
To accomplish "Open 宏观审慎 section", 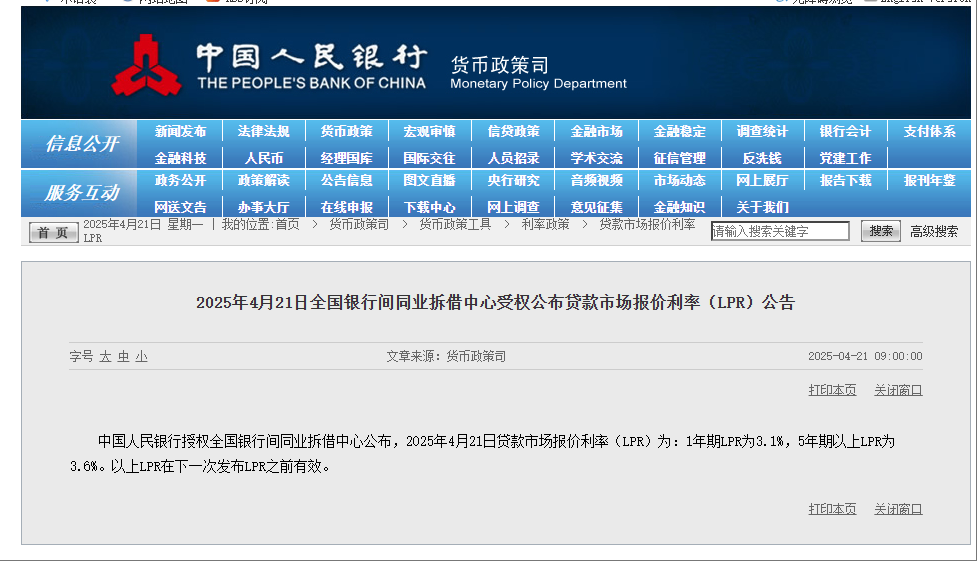I will [x=429, y=132].
